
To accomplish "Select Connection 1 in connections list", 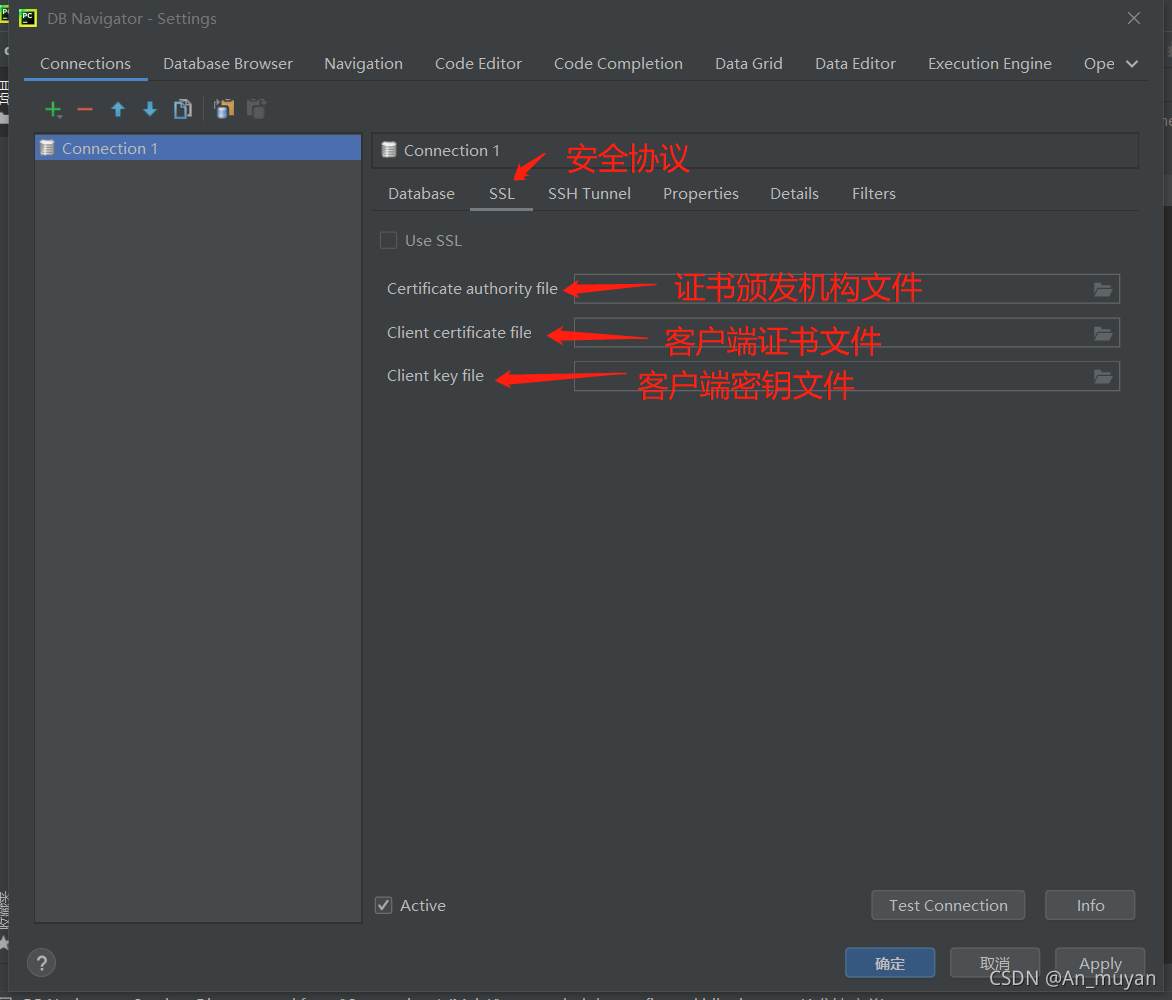I will point(198,148).
